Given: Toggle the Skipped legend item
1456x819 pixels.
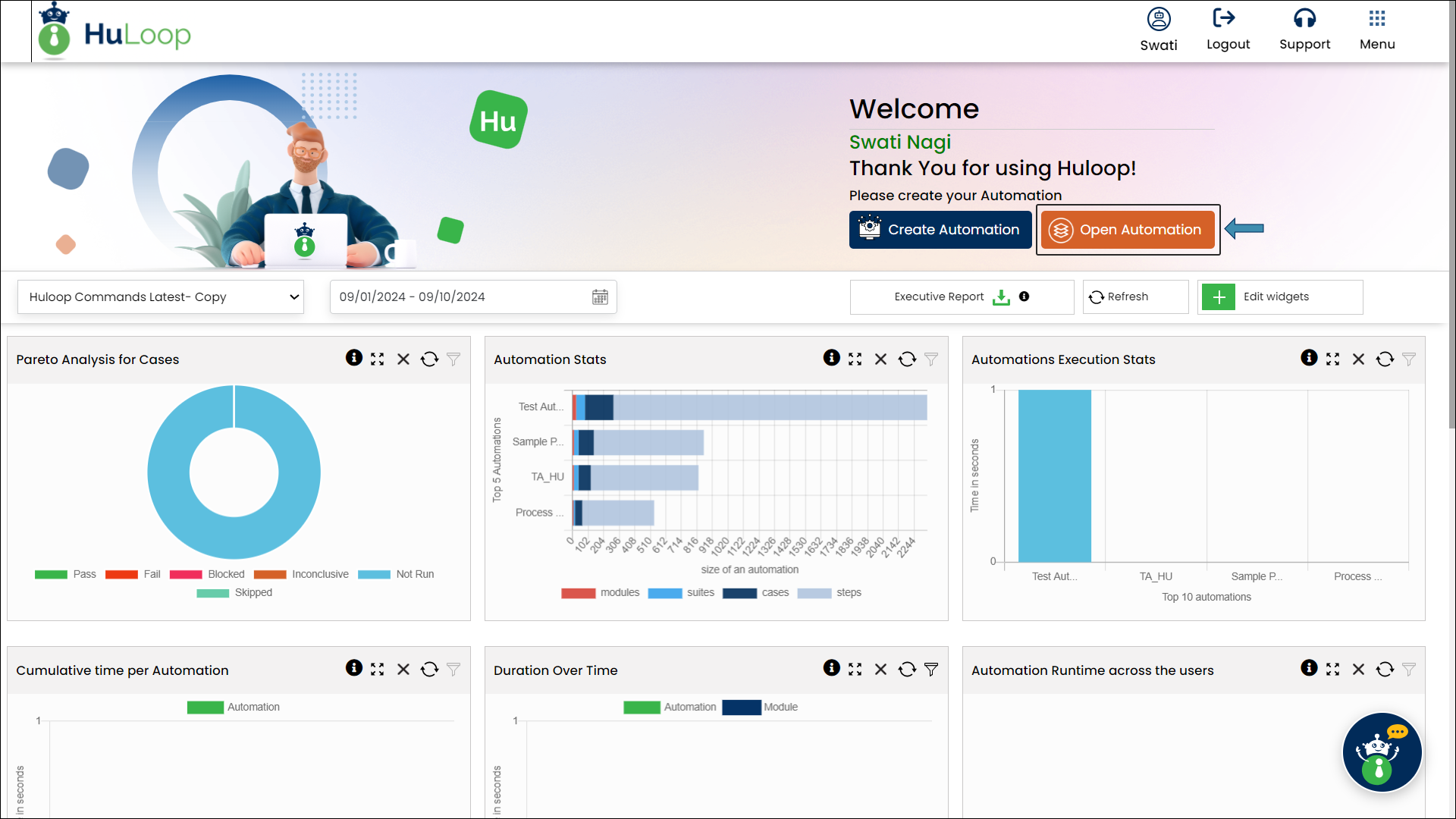Looking at the screenshot, I should click(x=234, y=592).
